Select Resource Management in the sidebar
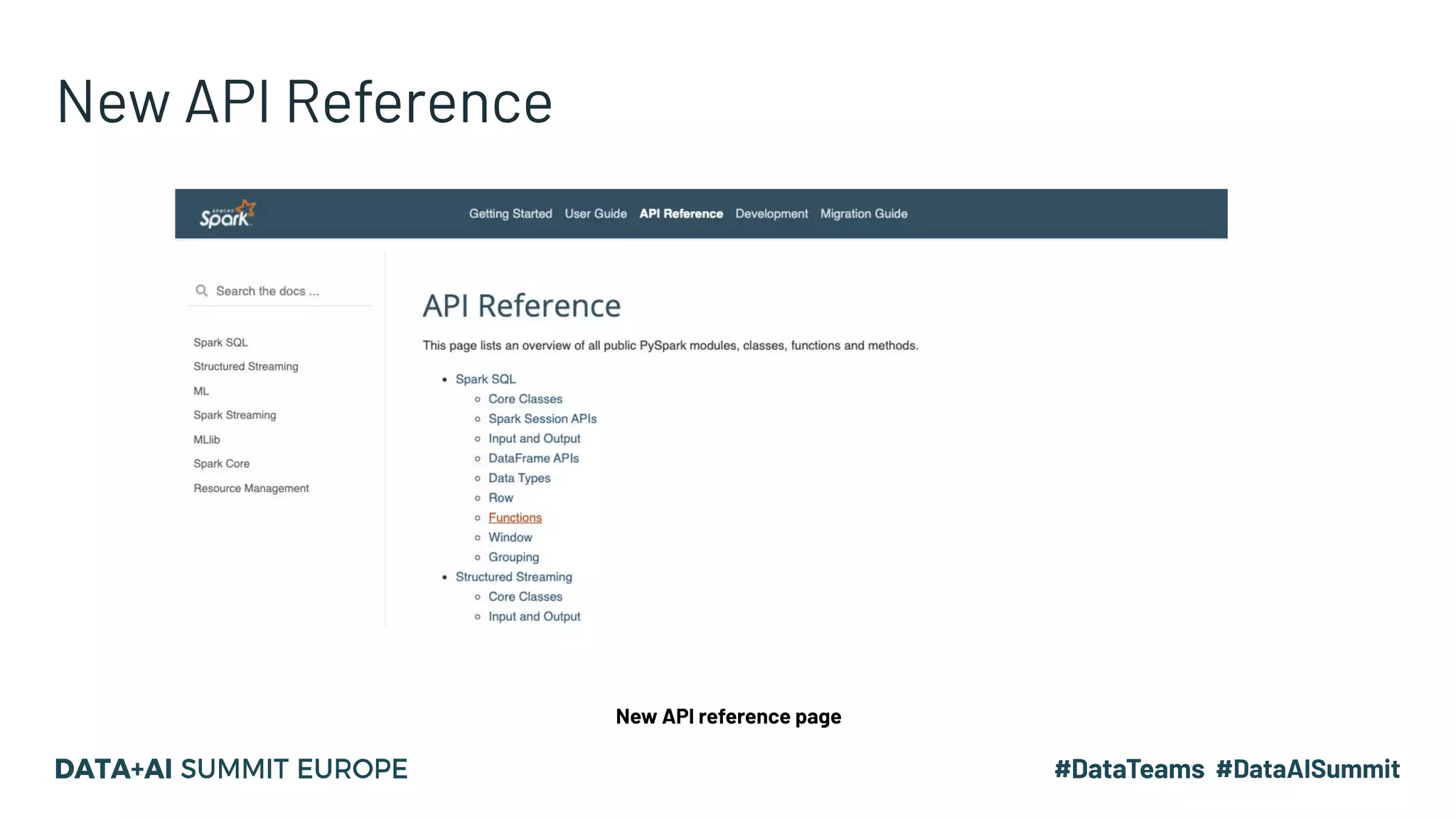The image size is (1456, 819). click(251, 488)
